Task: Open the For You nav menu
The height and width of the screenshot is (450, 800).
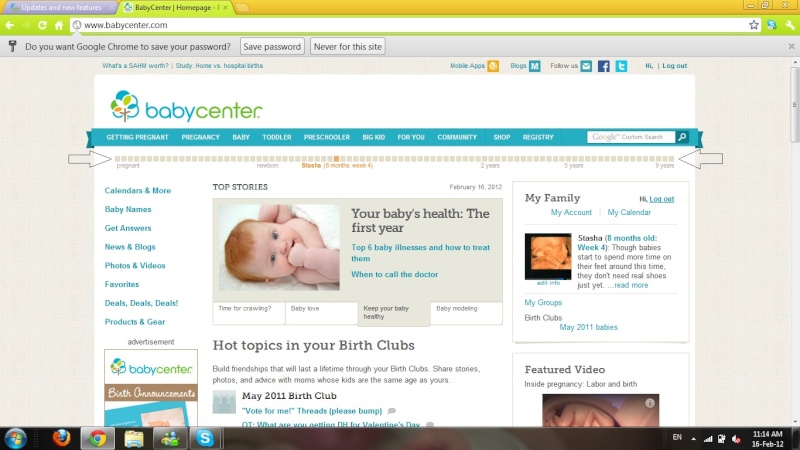Action: point(411,137)
